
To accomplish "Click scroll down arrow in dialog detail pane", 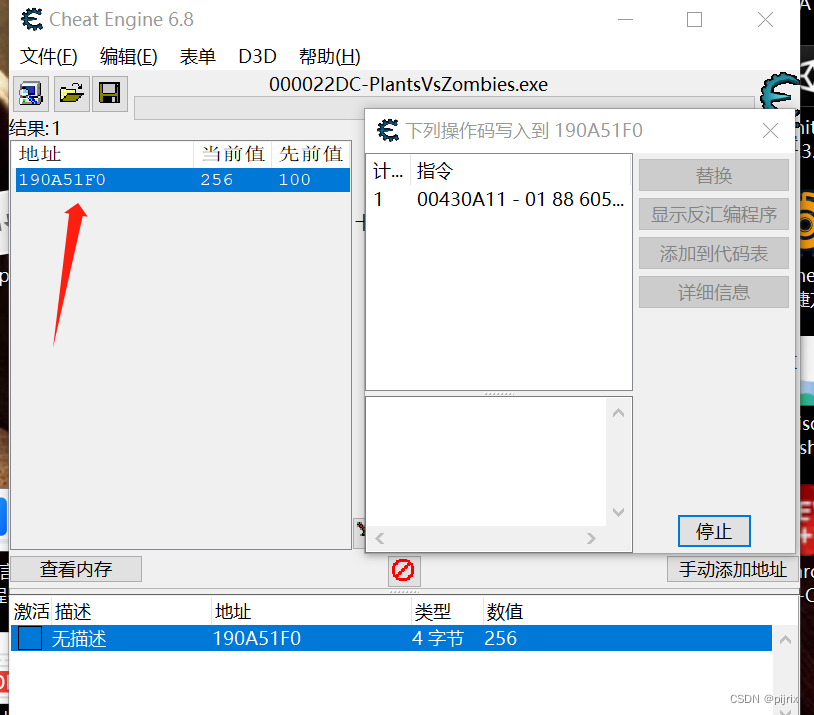I will click(x=618, y=512).
